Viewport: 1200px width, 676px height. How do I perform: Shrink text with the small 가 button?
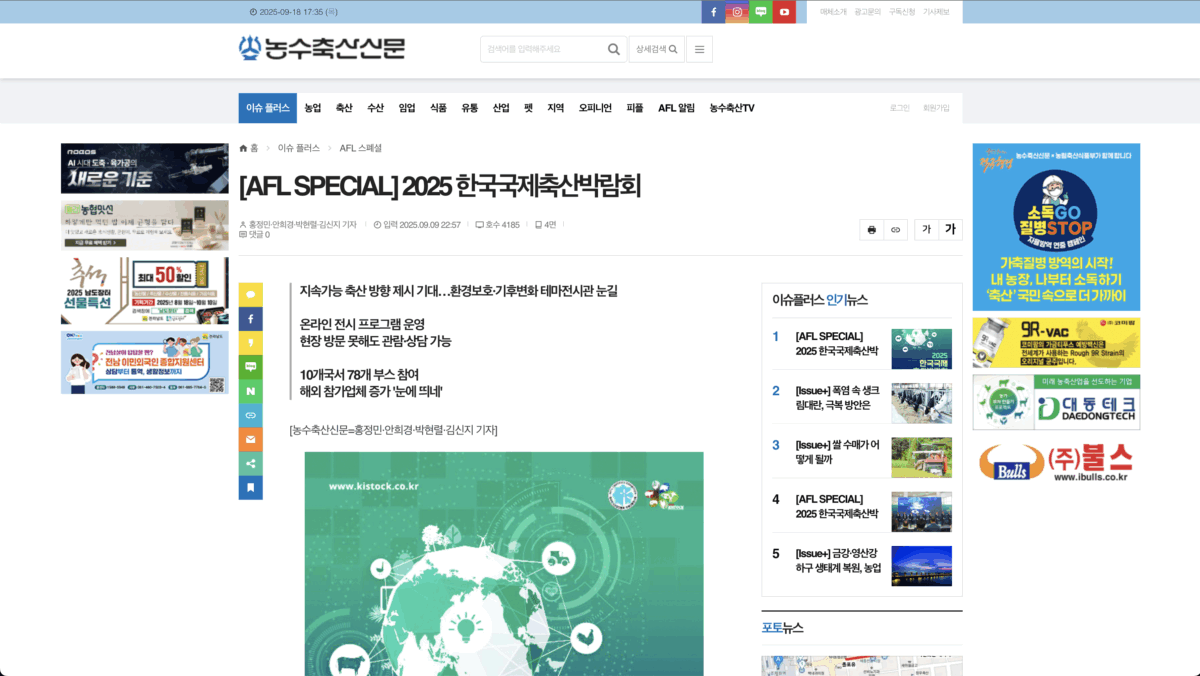point(926,230)
